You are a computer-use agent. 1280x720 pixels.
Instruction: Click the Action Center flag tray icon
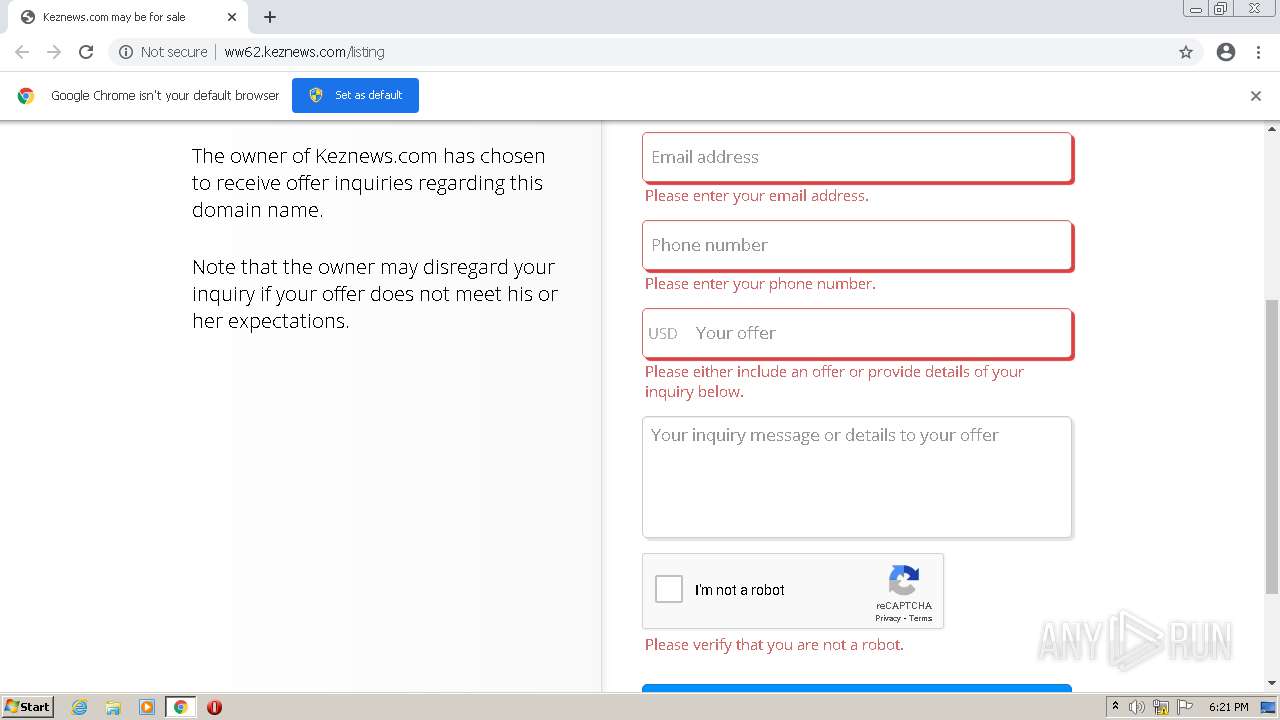point(1185,707)
